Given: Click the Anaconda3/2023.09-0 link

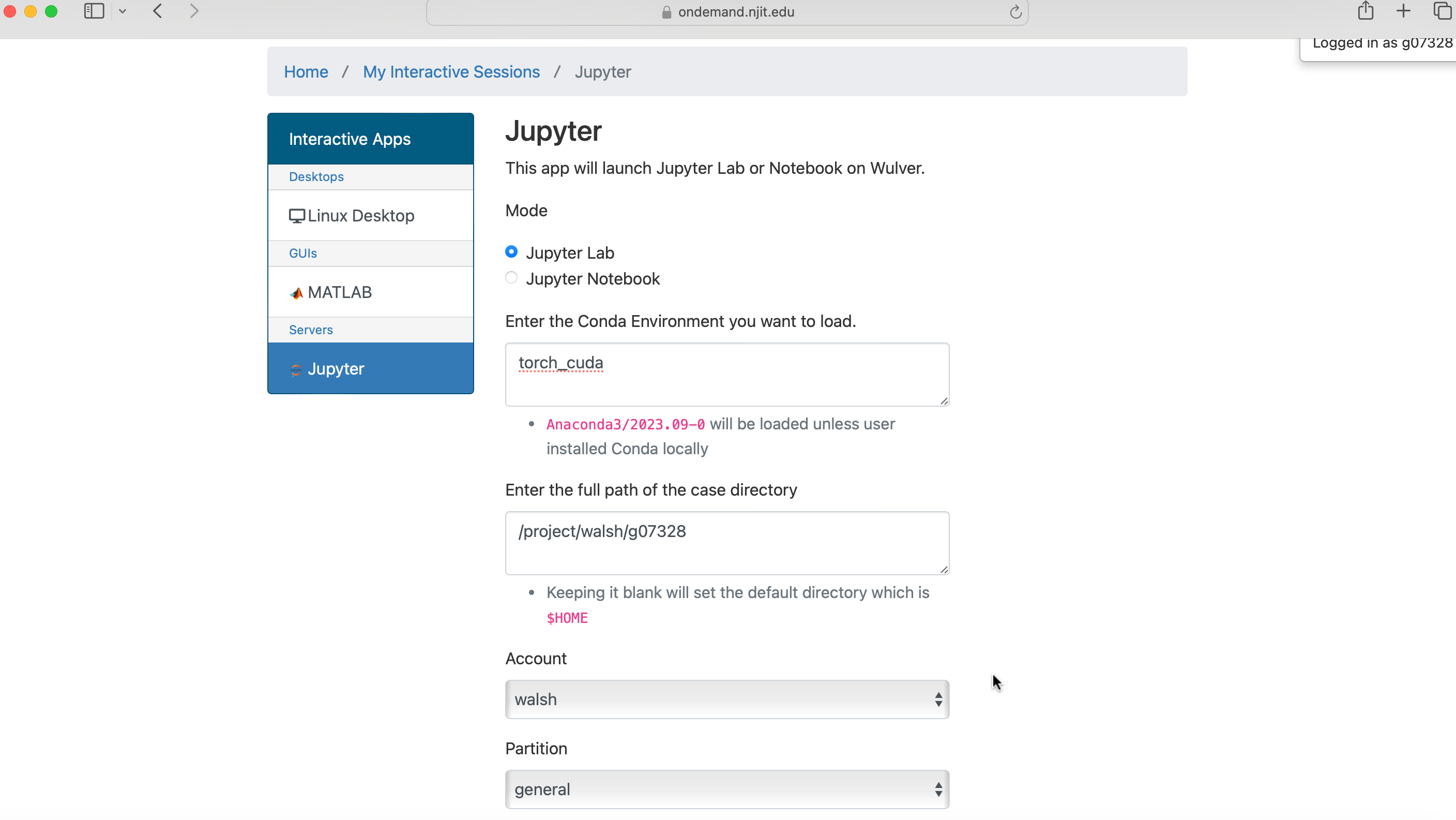Looking at the screenshot, I should [x=625, y=424].
